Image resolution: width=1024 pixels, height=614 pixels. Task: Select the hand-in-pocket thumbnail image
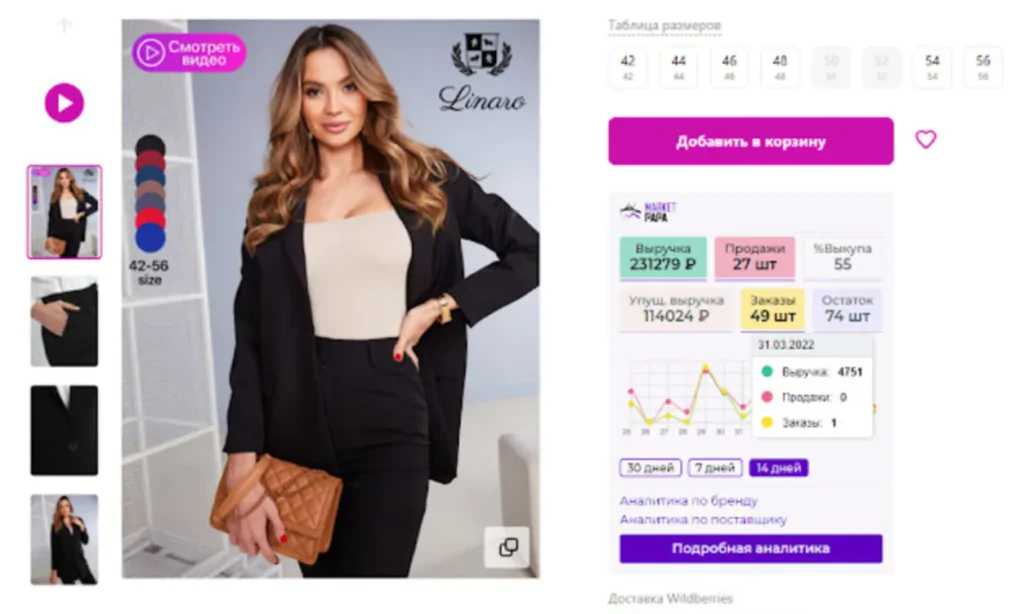(64, 321)
